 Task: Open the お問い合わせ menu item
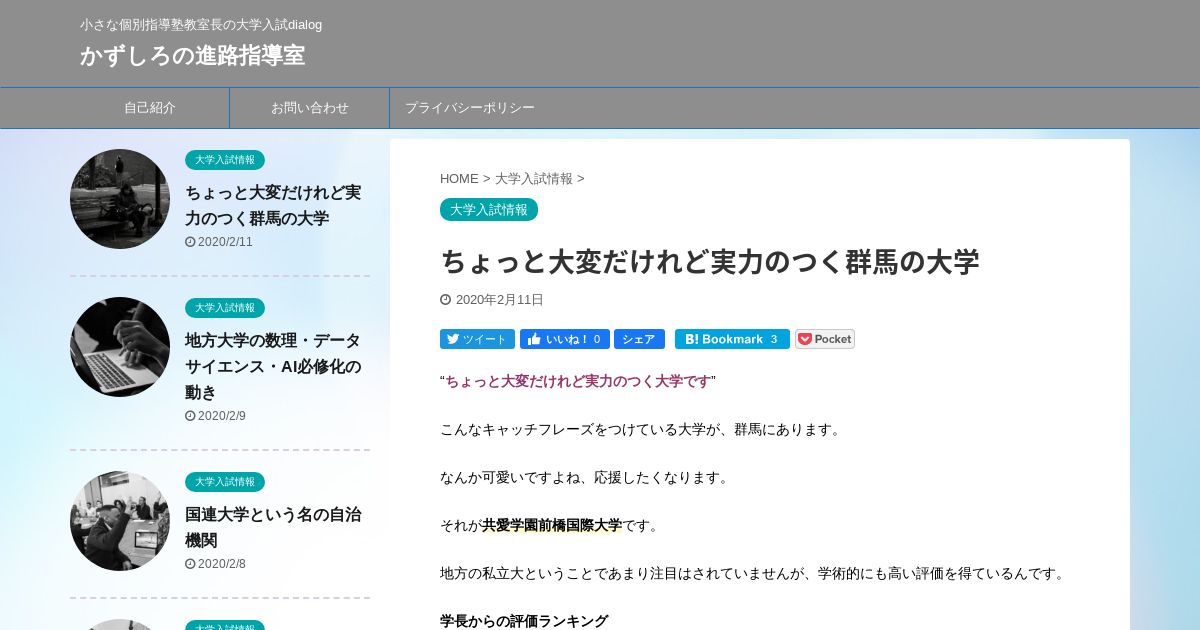coord(310,108)
